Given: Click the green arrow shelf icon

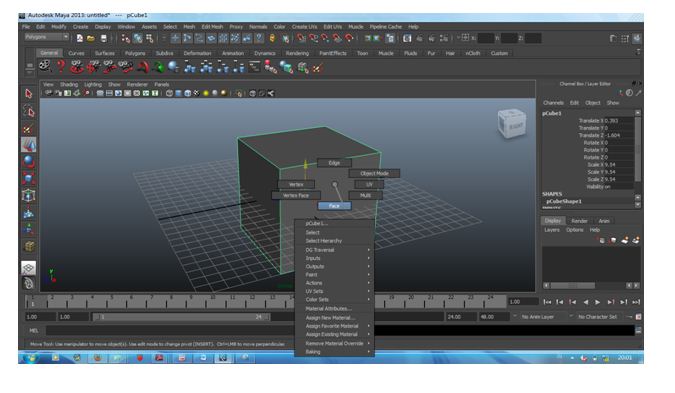Looking at the screenshot, I should pos(159,67).
